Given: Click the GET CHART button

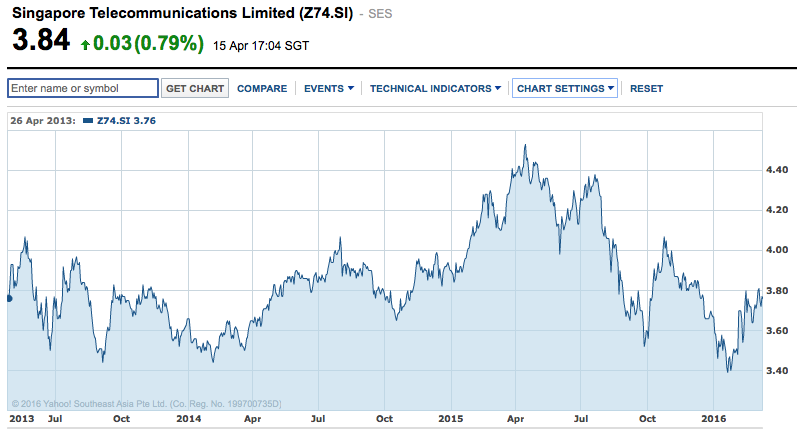Looking at the screenshot, I should 195,88.
